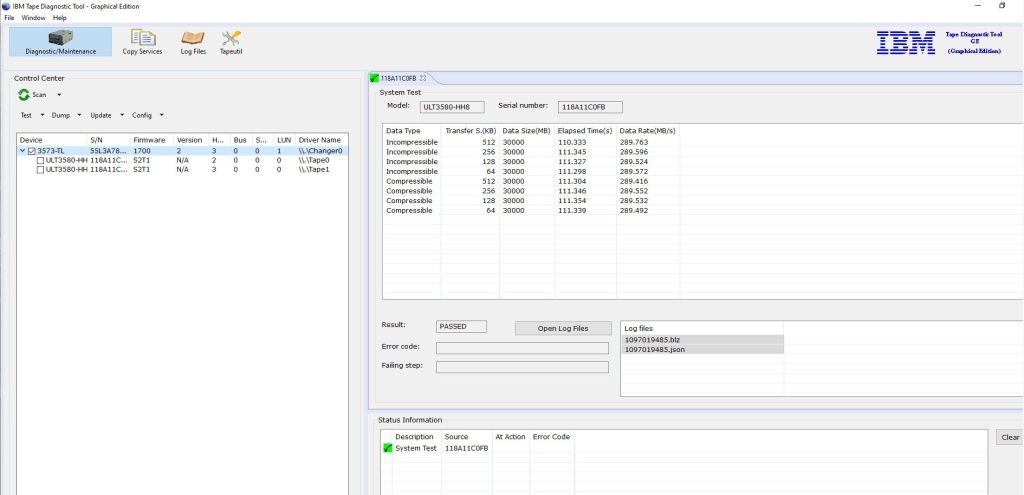Open the File menu
This screenshot has width=1024, height=495.
pos(9,18)
